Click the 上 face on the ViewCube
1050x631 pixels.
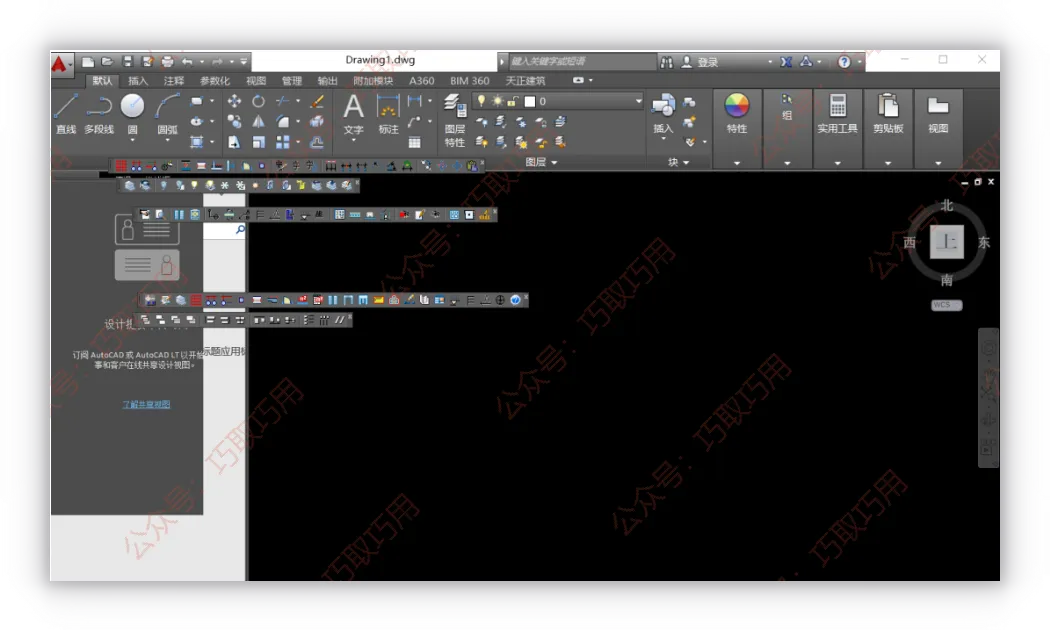coord(946,242)
